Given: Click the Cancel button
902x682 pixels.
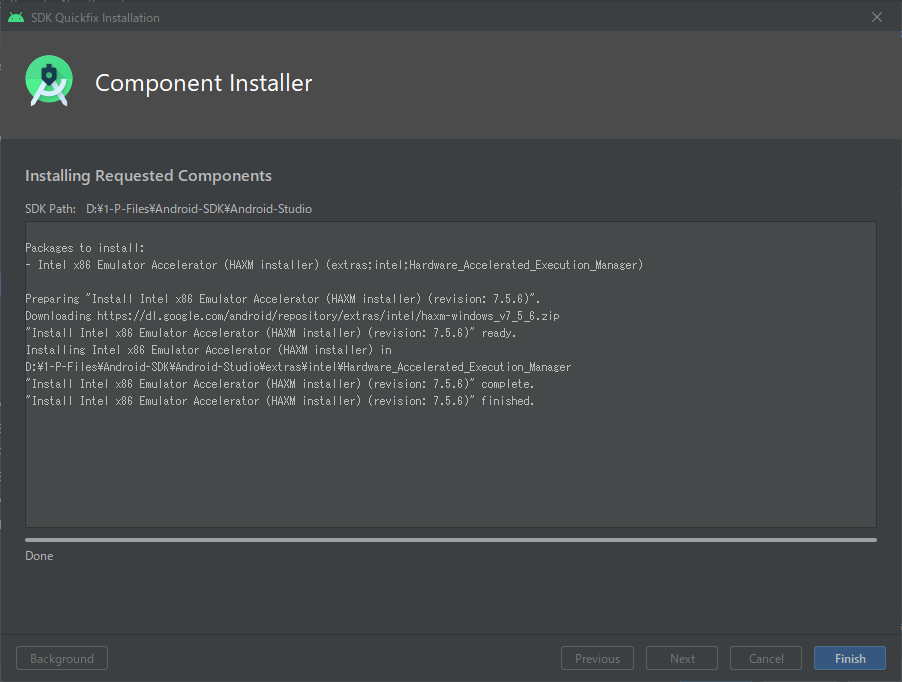Looking at the screenshot, I should click(765, 658).
